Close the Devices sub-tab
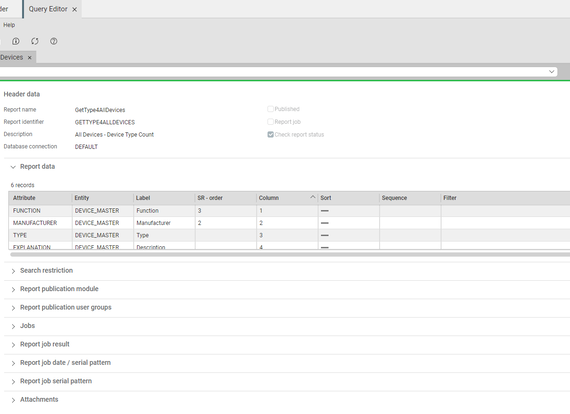Screen dimensions: 570x414 [x=30, y=57]
